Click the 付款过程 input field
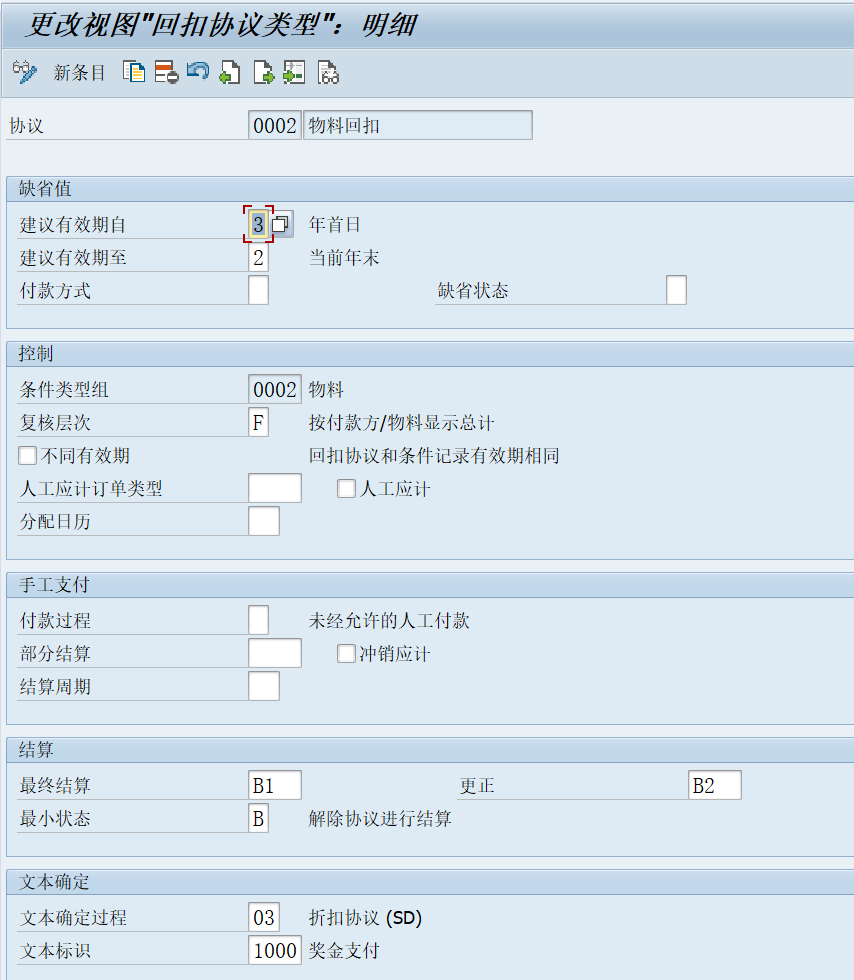This screenshot has width=854, height=980. point(258,620)
